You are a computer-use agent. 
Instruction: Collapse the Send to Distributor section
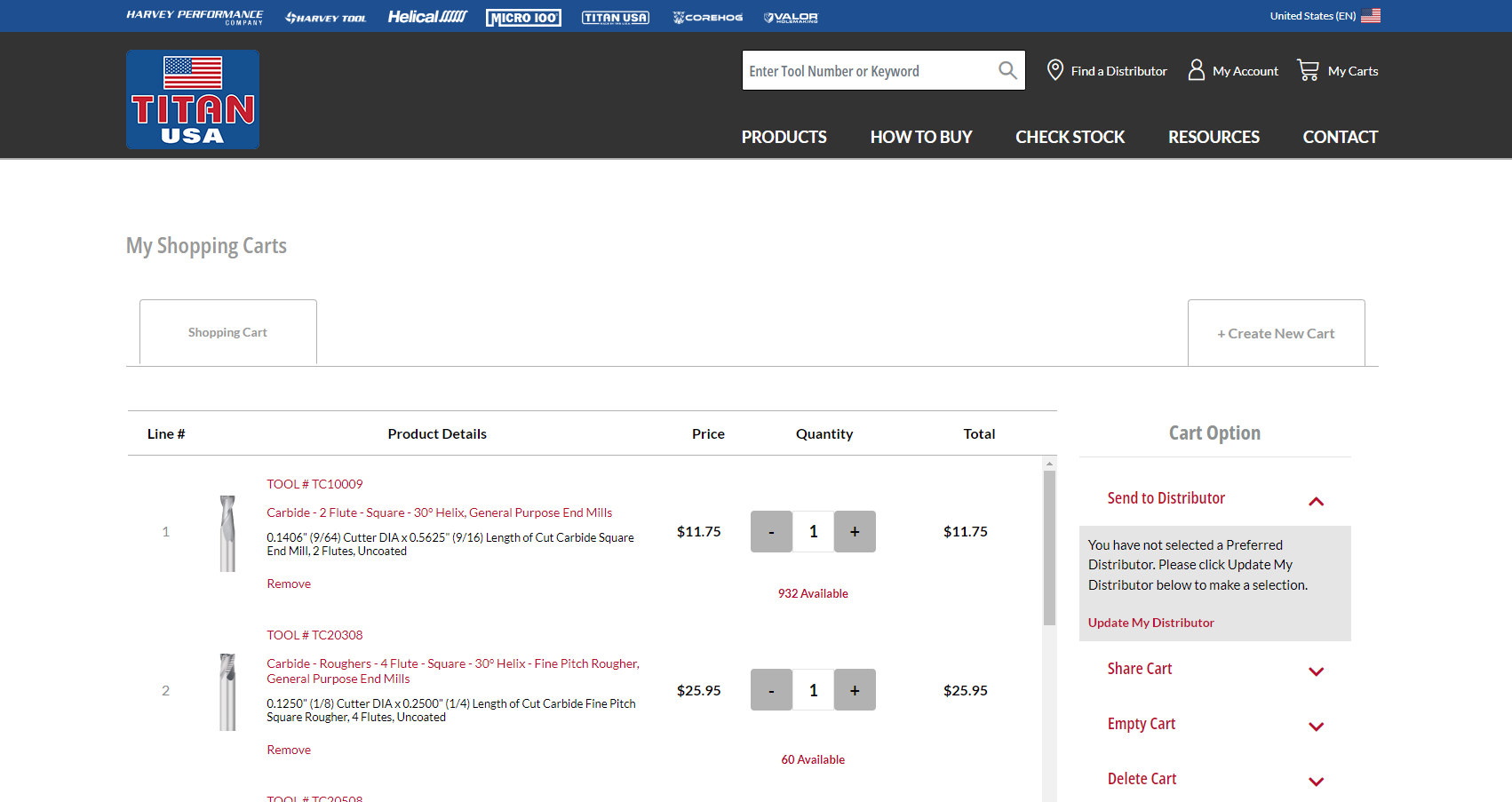[1316, 501]
